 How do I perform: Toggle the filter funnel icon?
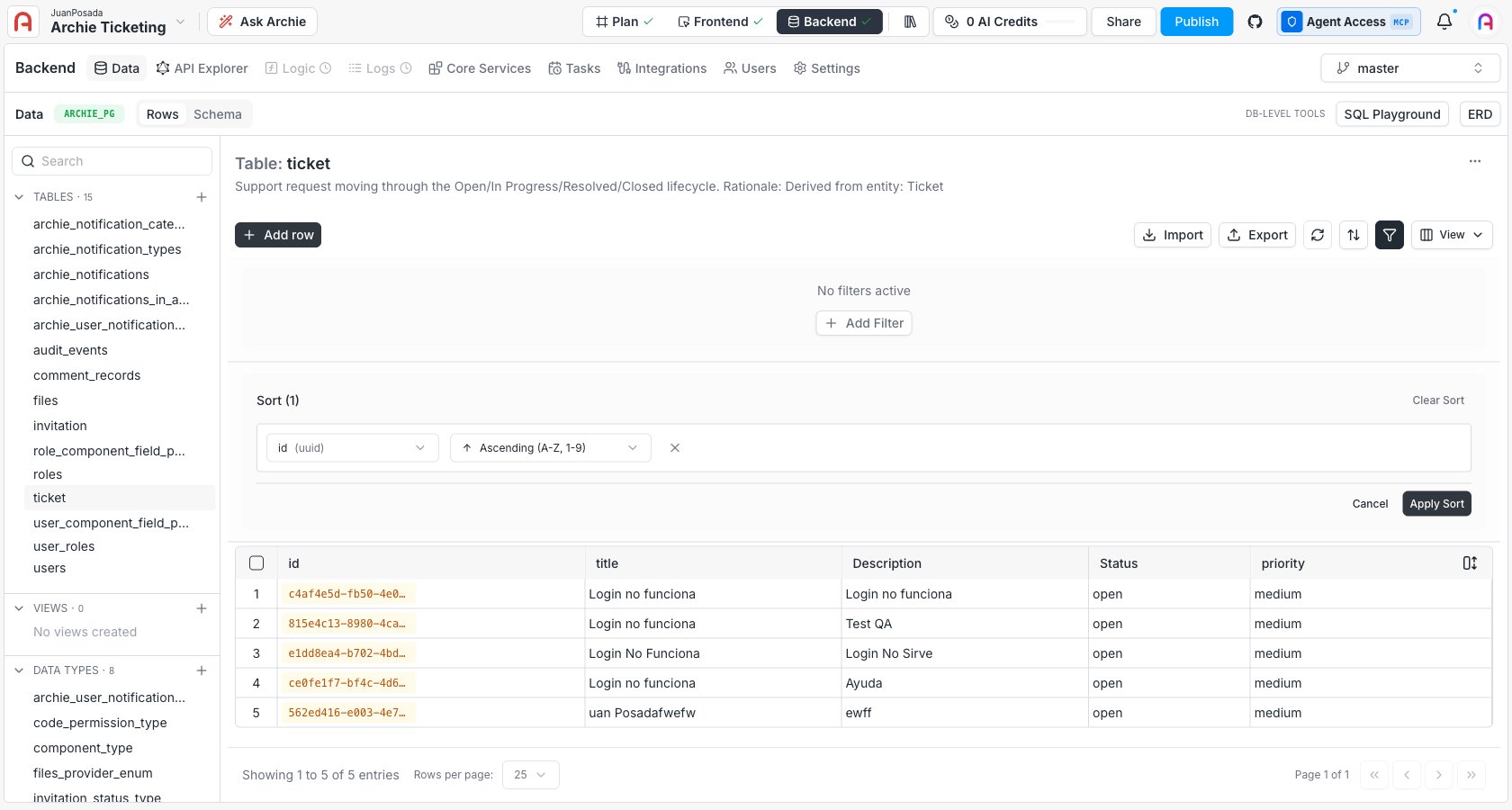tap(1390, 235)
